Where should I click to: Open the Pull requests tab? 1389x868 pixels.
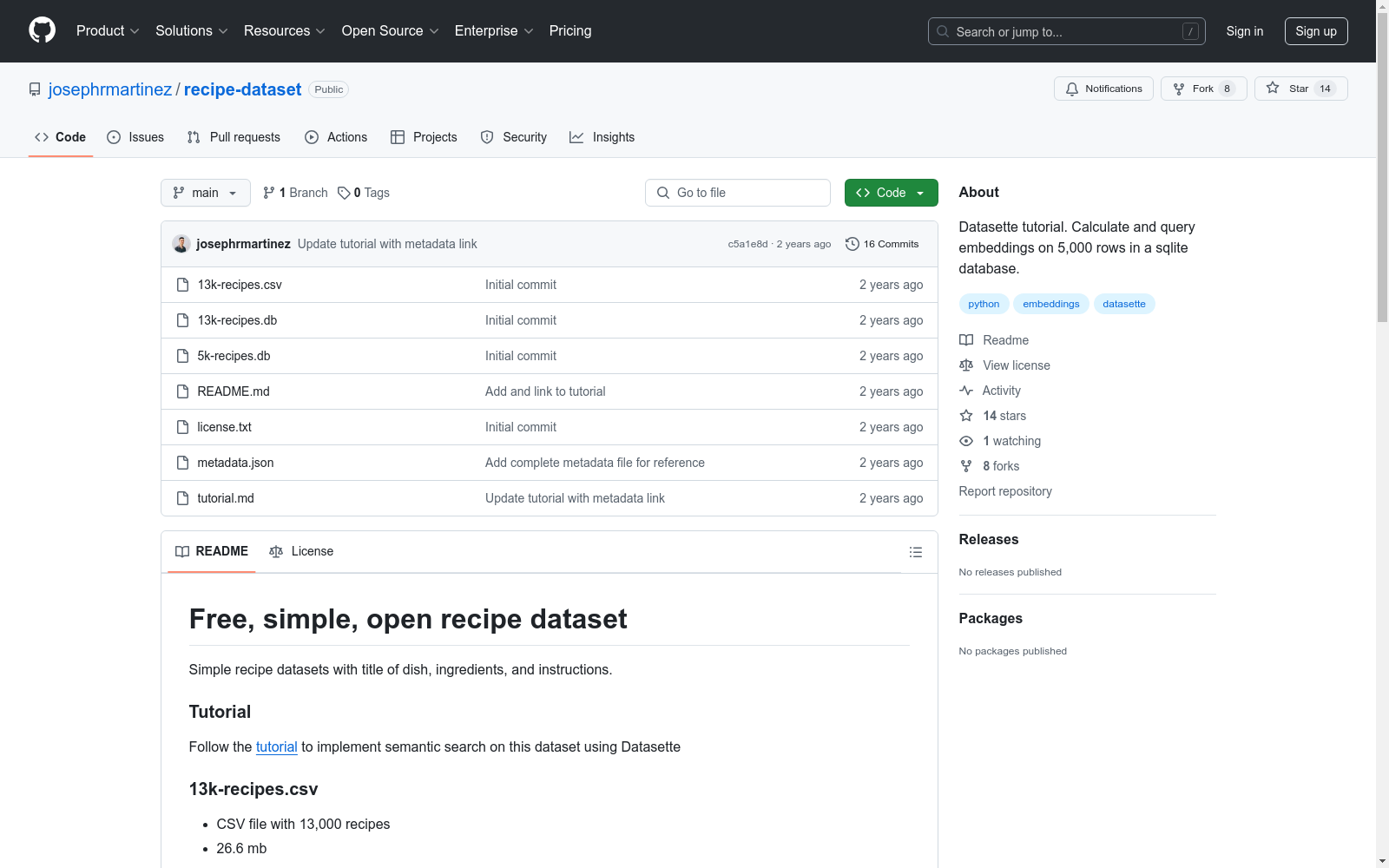[x=234, y=137]
